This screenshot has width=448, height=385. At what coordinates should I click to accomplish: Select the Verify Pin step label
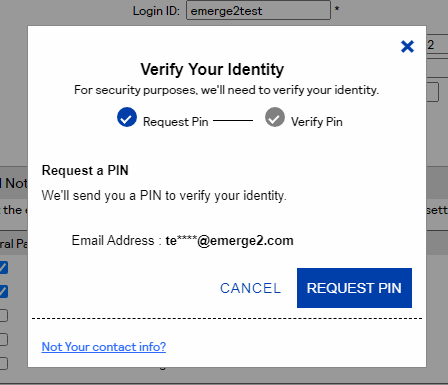click(317, 122)
